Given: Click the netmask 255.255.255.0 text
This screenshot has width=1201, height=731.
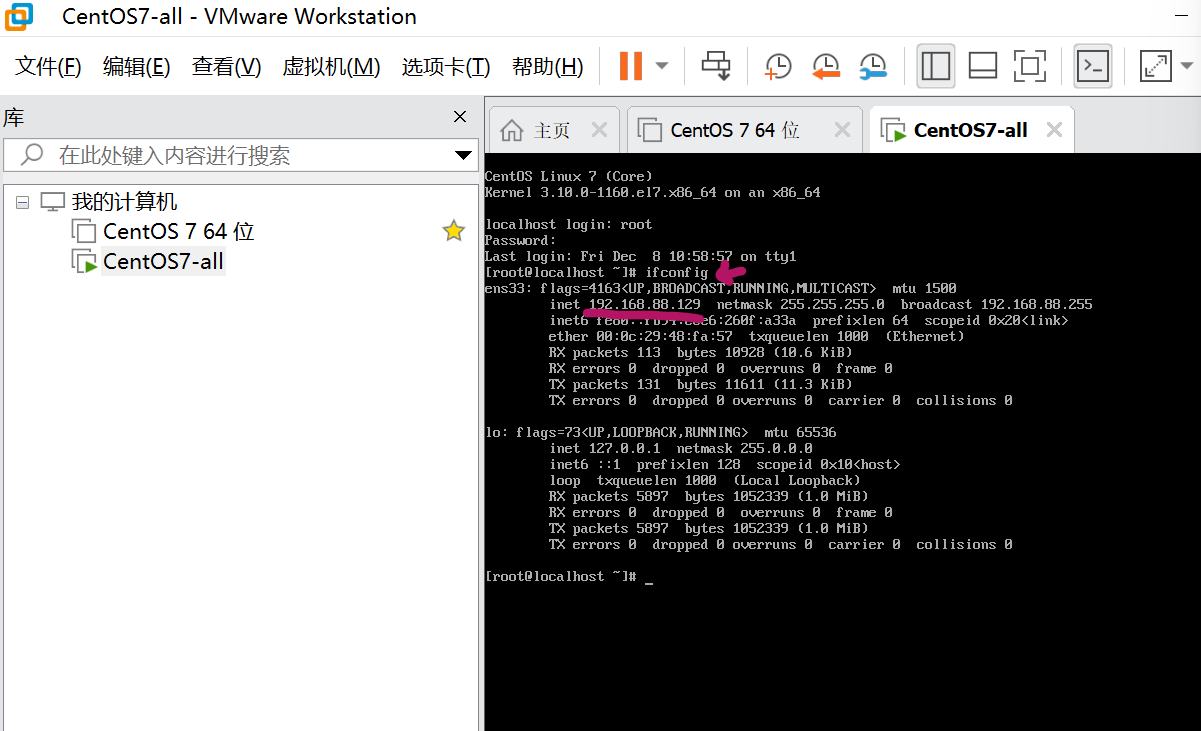Looking at the screenshot, I should [800, 304].
